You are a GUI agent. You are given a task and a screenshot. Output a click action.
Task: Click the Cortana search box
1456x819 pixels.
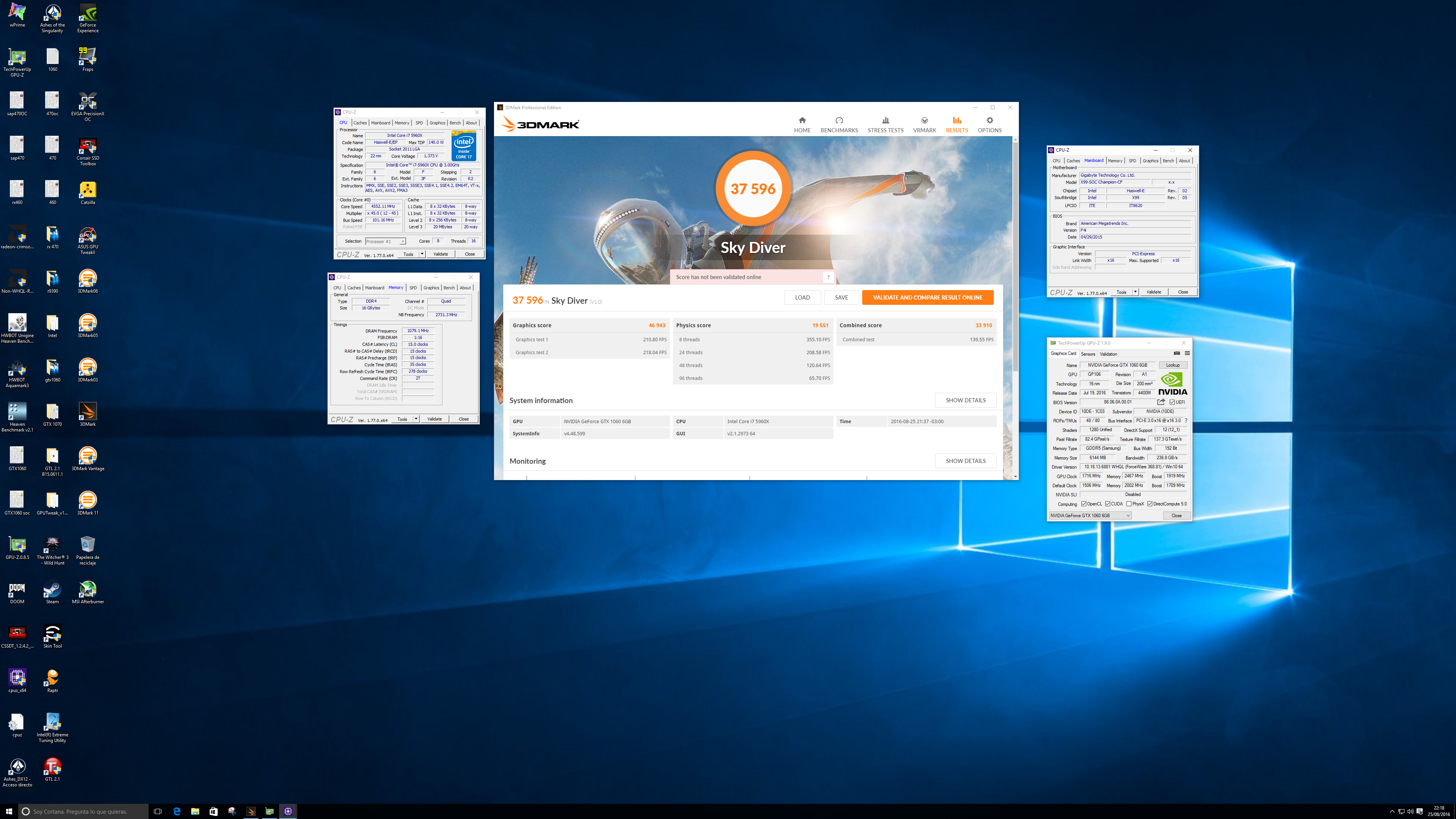pos(83,811)
